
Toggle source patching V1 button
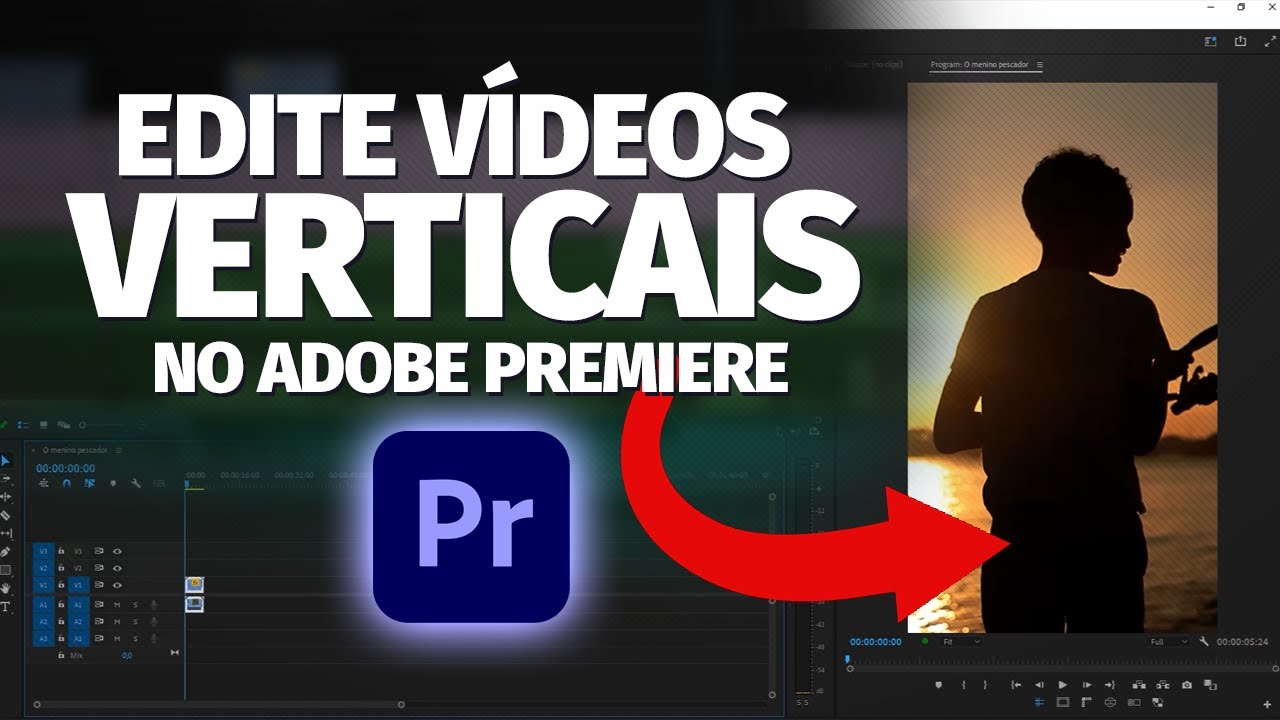tap(43, 585)
